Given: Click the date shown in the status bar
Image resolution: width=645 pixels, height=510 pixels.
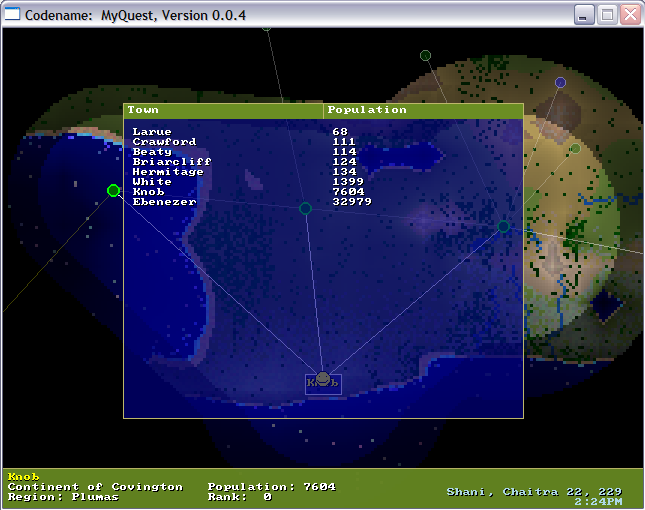Looking at the screenshot, I should tap(534, 491).
